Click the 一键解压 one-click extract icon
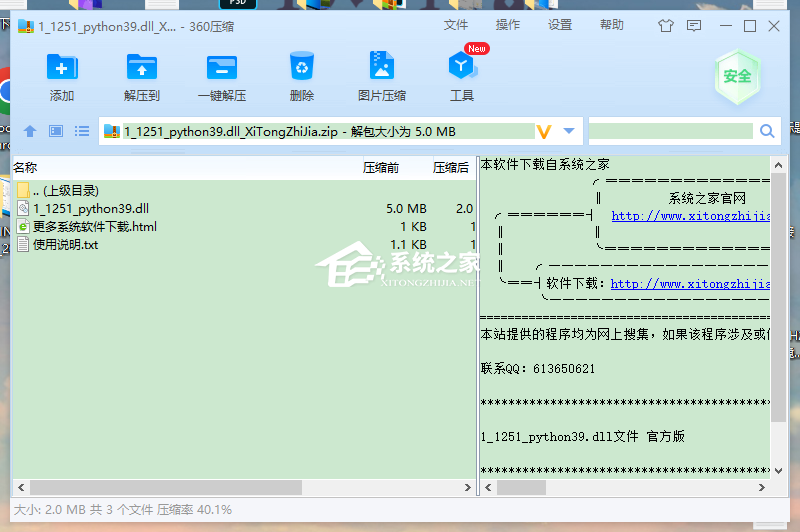The width and height of the screenshot is (800, 532). [222, 67]
